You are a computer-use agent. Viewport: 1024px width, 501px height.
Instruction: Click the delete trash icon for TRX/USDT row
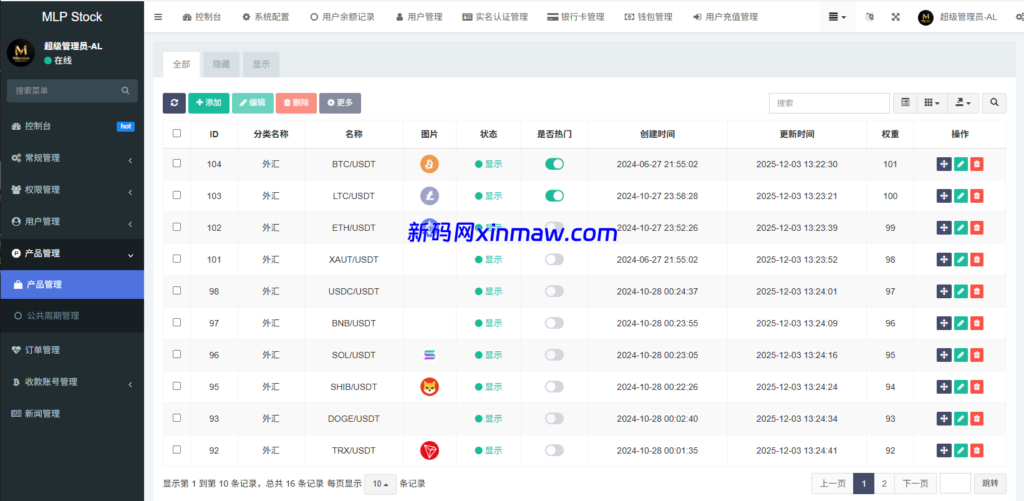point(976,450)
